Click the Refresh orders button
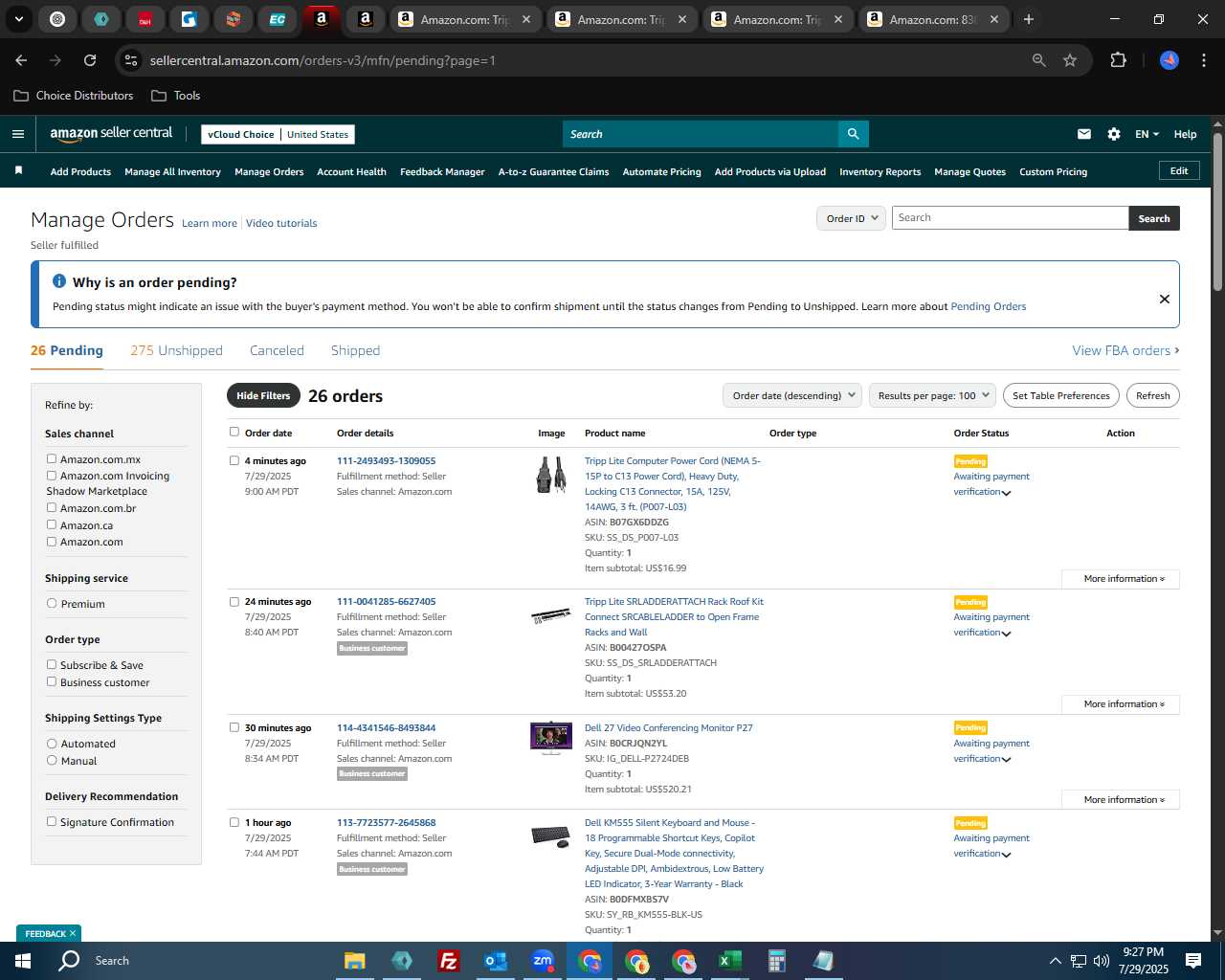 tap(1152, 395)
